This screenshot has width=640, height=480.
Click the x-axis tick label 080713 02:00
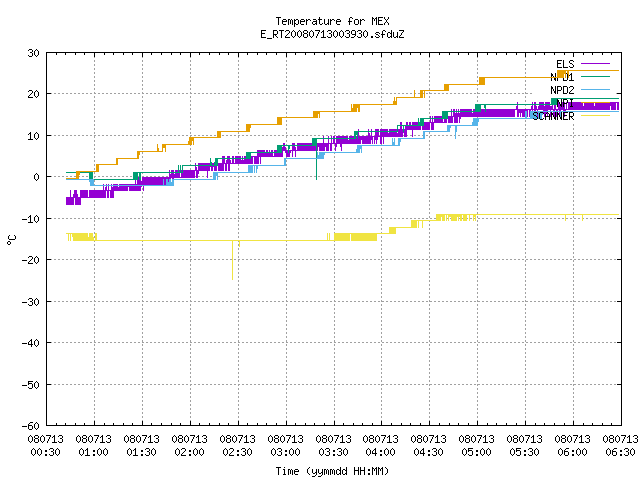click(190, 446)
